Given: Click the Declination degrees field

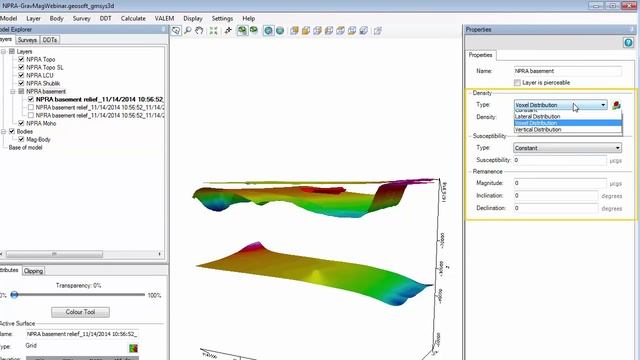Looking at the screenshot, I should pyautogui.click(x=556, y=208).
